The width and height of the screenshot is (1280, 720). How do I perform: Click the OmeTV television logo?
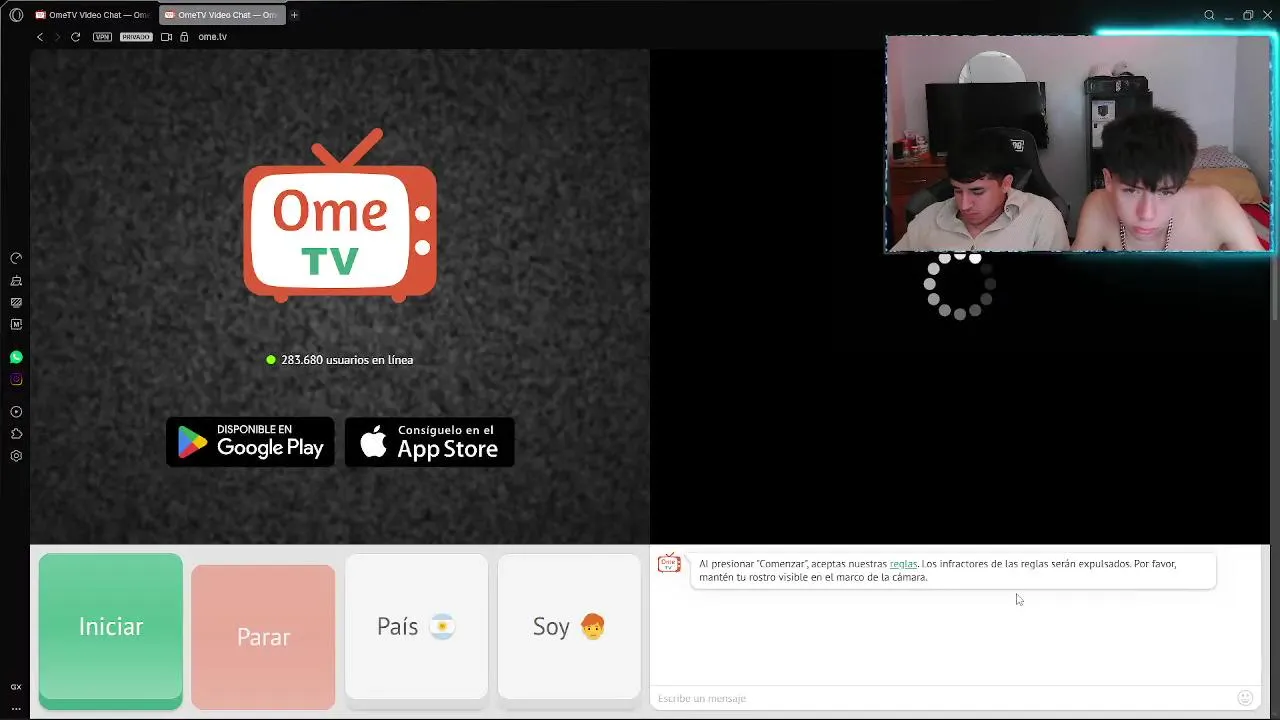point(340,215)
